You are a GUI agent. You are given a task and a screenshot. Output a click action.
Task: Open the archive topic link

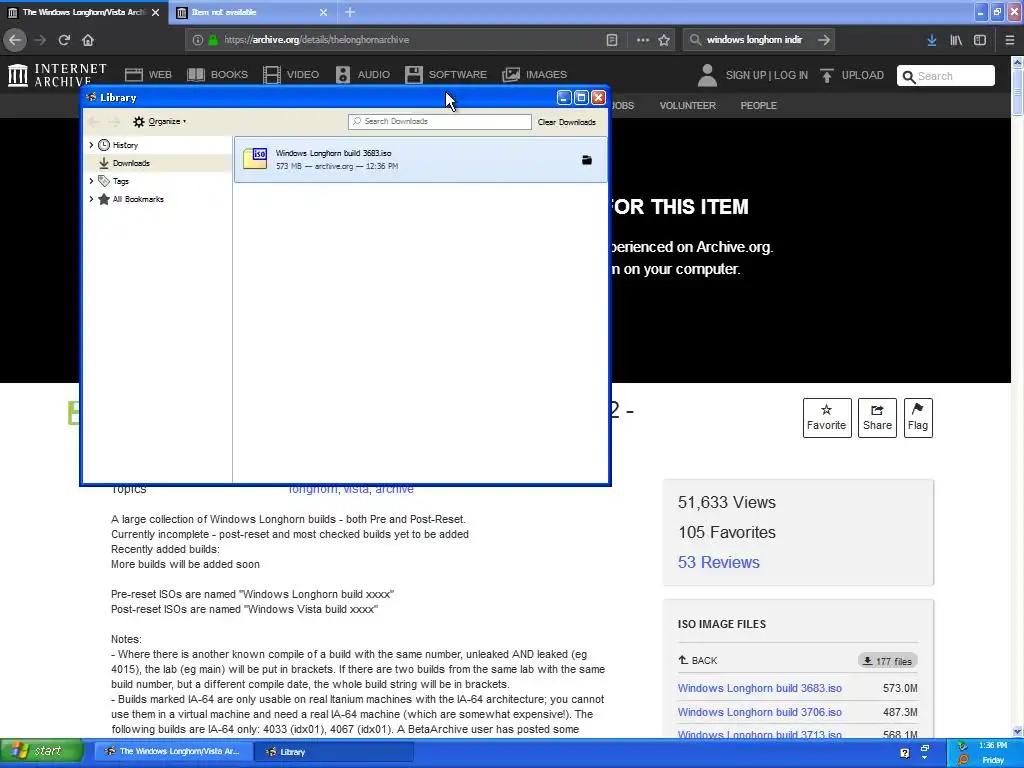[x=394, y=489]
